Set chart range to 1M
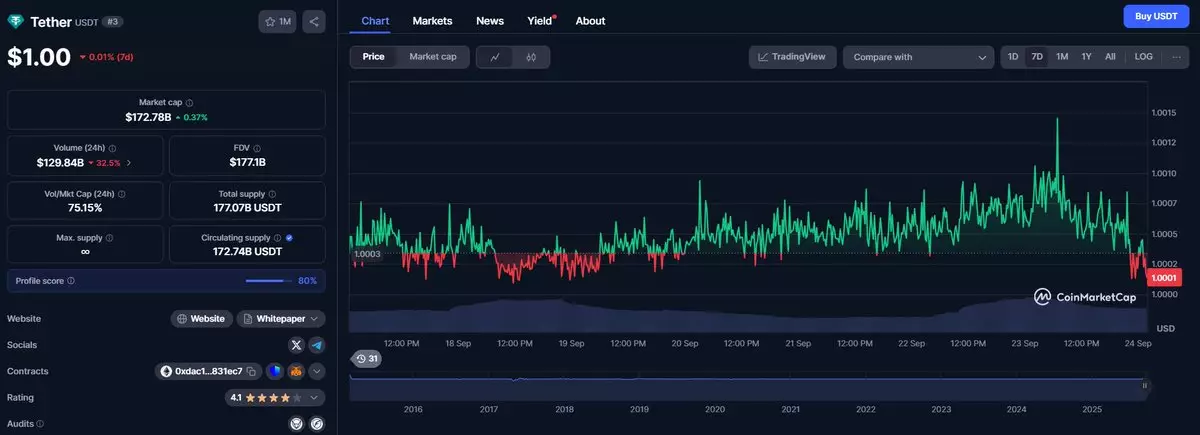 [1062, 57]
